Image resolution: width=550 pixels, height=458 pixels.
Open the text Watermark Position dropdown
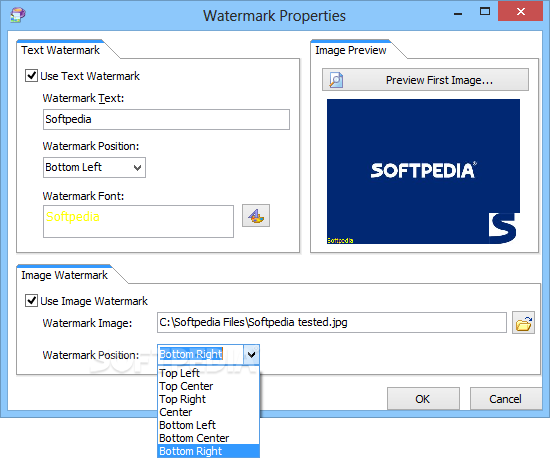(x=94, y=167)
